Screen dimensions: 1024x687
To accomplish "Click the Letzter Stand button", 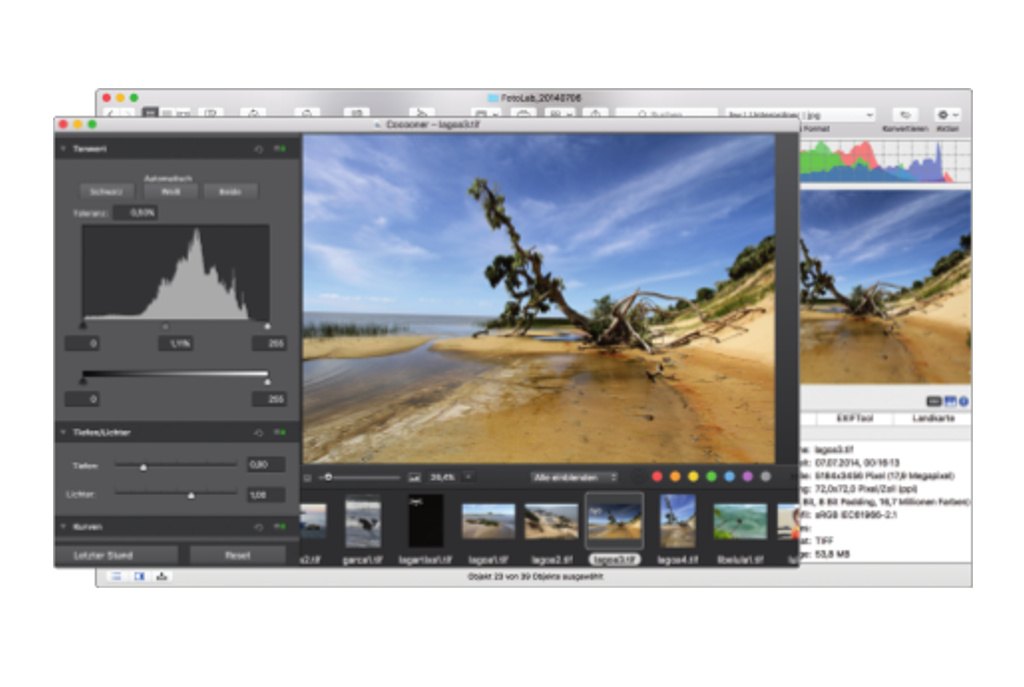I will [x=116, y=556].
